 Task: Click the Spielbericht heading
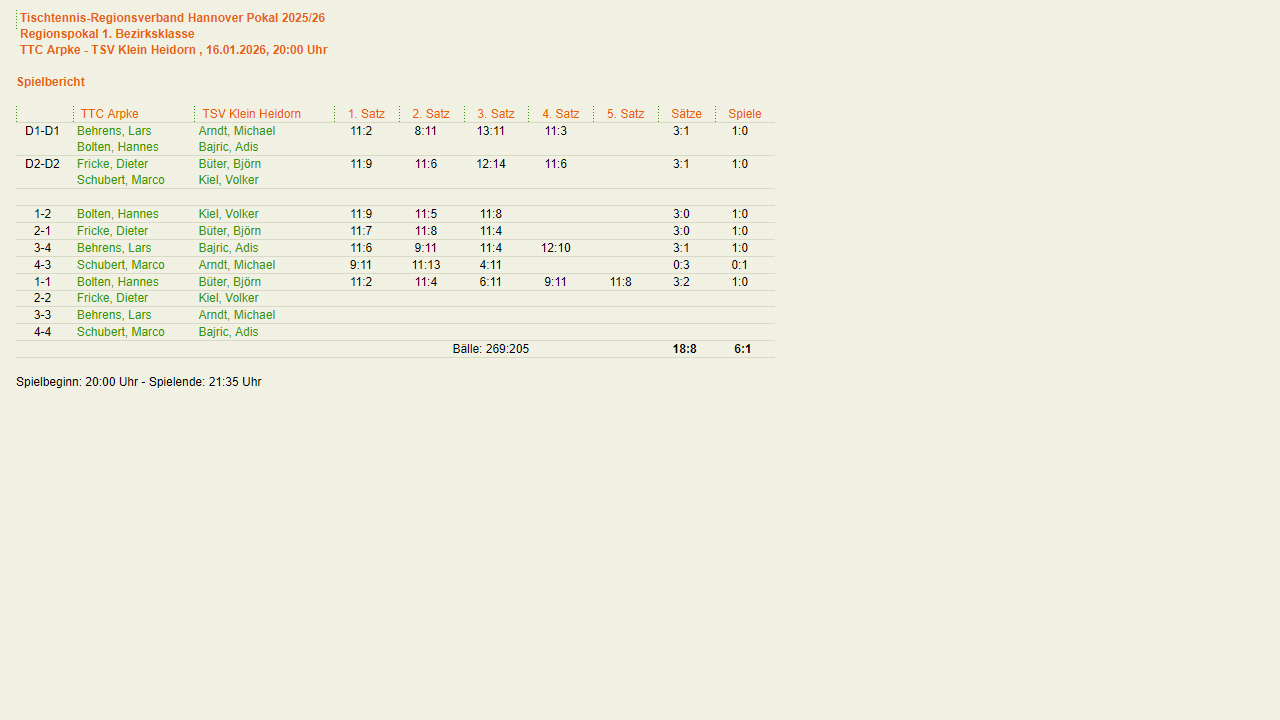(x=51, y=82)
